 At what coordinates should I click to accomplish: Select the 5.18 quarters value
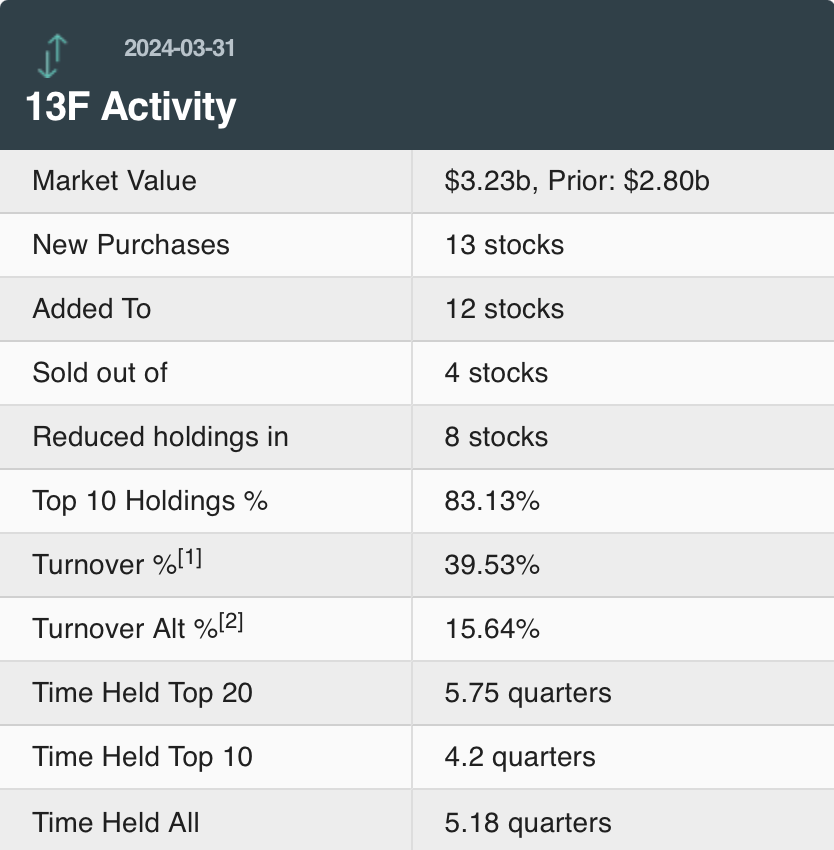(528, 822)
